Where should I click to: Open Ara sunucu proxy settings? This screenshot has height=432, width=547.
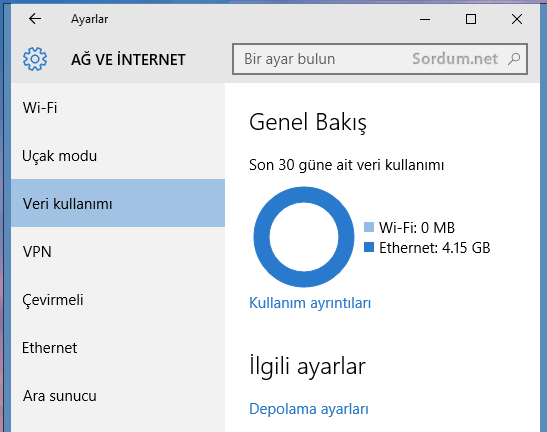coord(118,396)
